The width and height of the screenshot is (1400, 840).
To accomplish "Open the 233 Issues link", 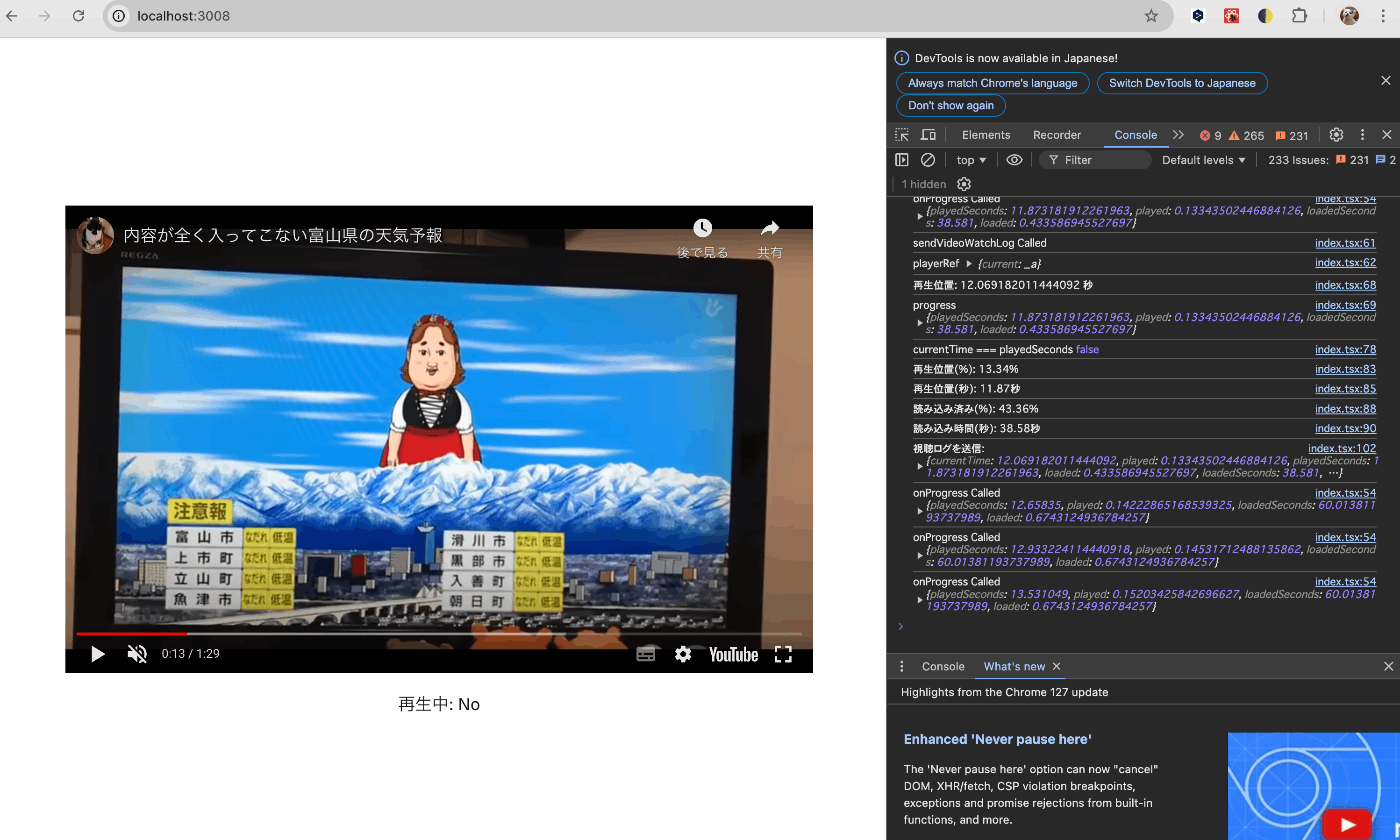I will point(1332,160).
